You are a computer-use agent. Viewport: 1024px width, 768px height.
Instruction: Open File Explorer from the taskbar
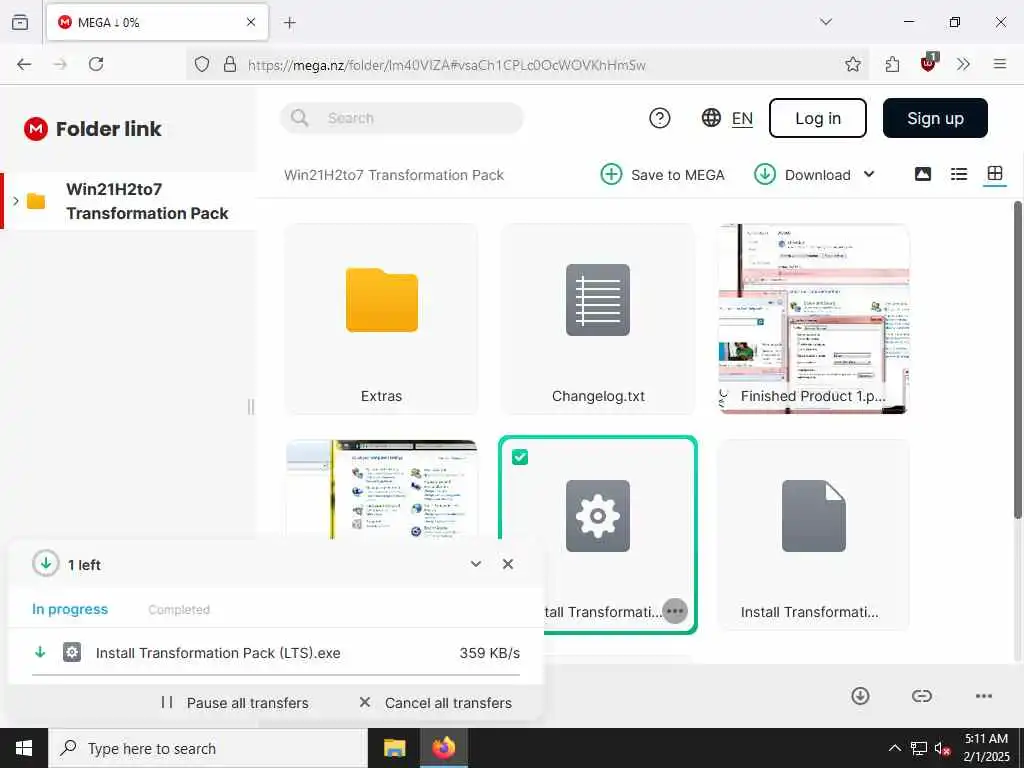(x=394, y=748)
